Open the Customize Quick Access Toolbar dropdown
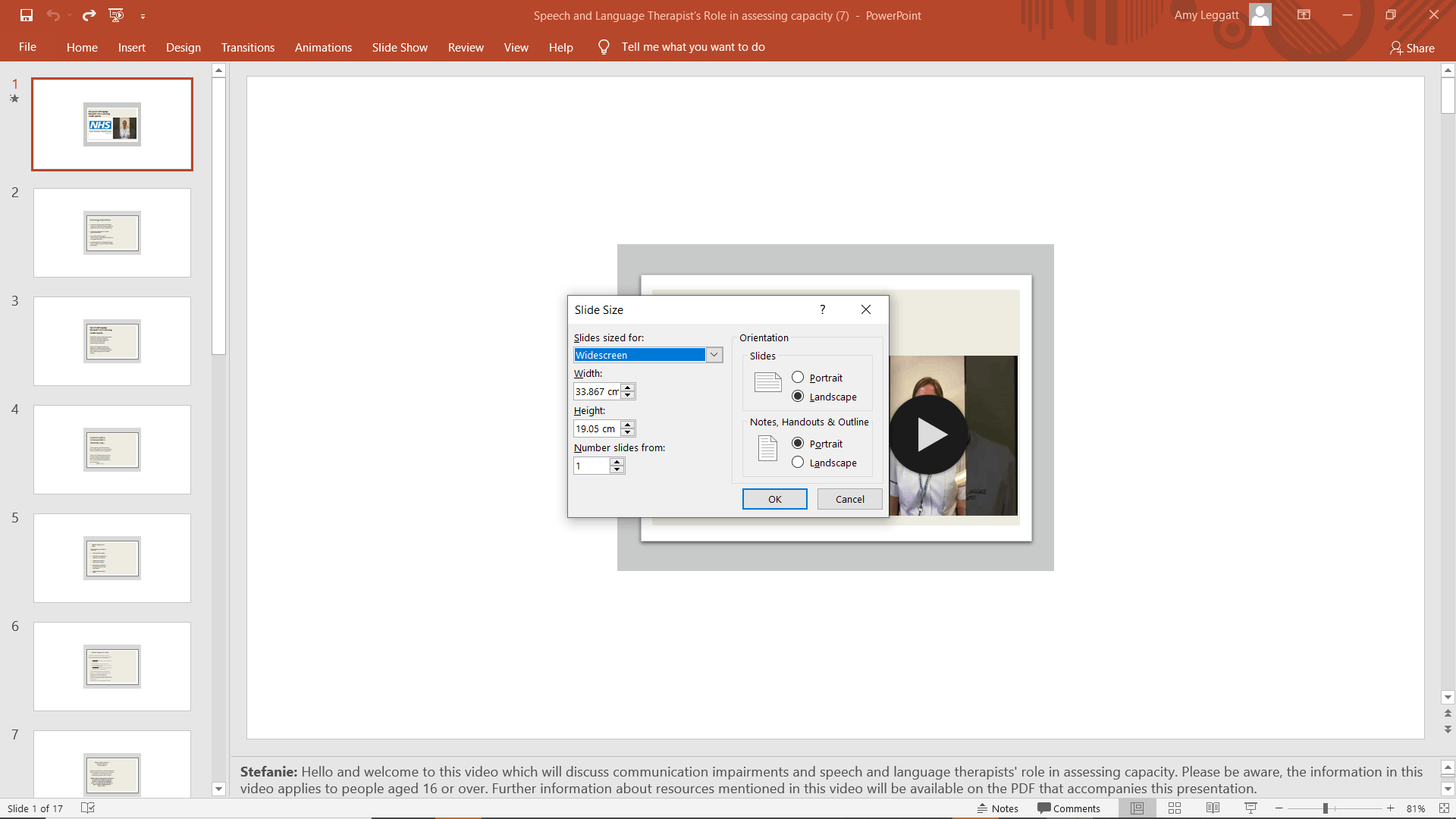1456x819 pixels. [x=143, y=16]
